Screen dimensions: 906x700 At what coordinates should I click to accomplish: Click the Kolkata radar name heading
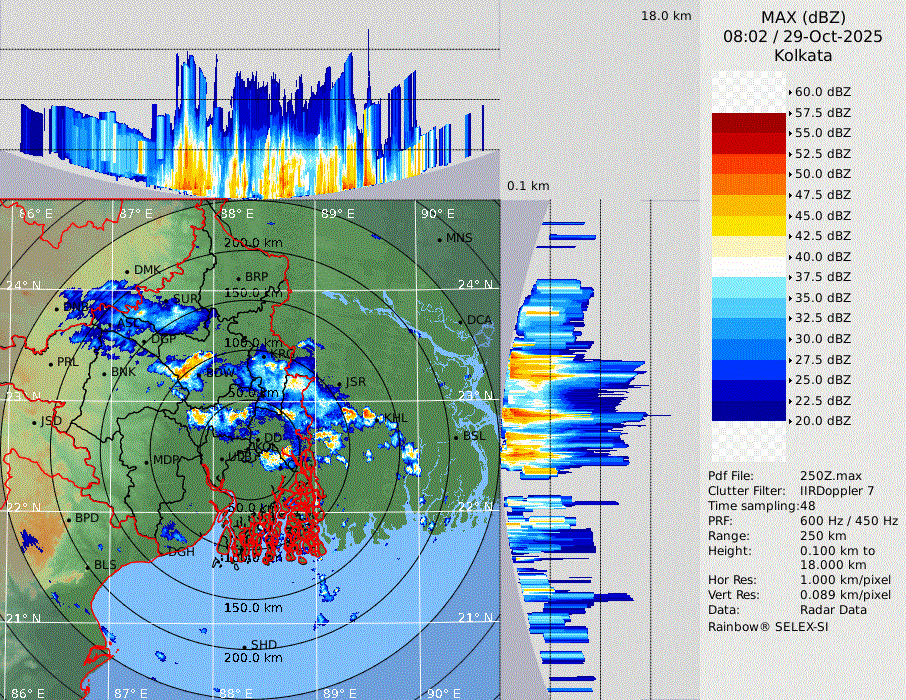click(803, 55)
